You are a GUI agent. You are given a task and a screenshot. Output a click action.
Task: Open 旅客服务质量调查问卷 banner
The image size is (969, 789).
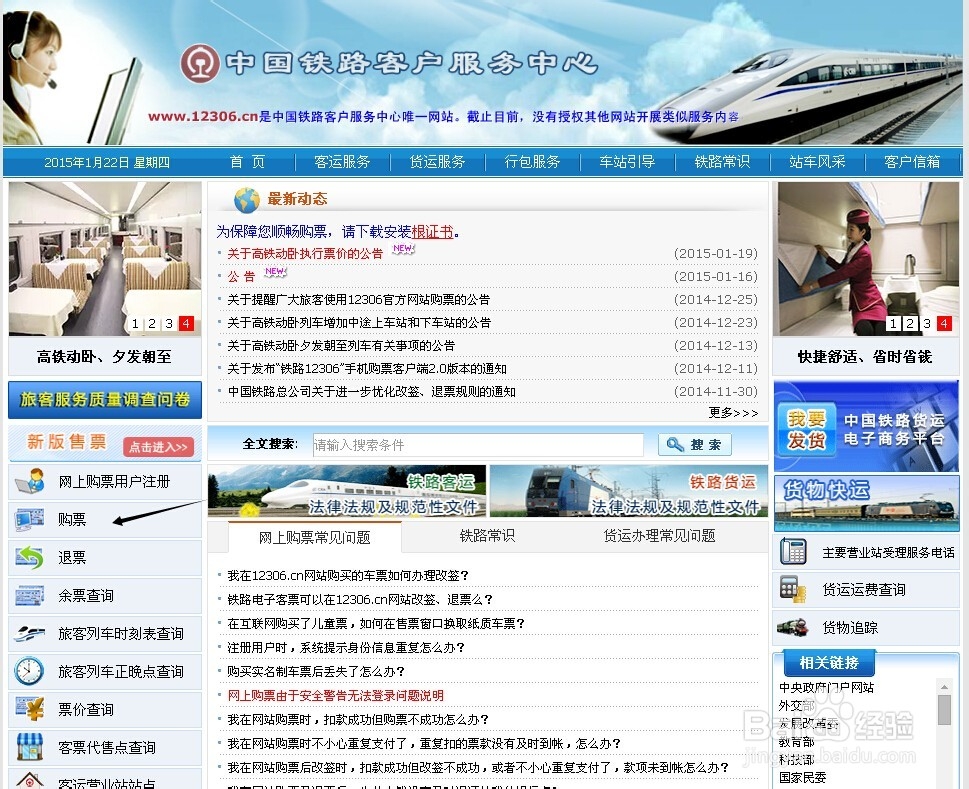pos(105,400)
